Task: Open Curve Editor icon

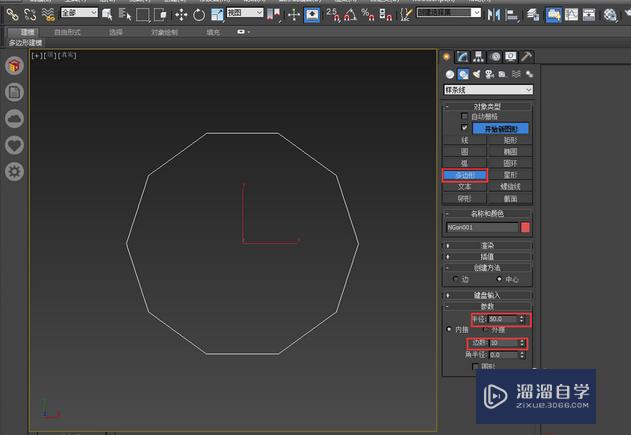Action: [x=571, y=15]
